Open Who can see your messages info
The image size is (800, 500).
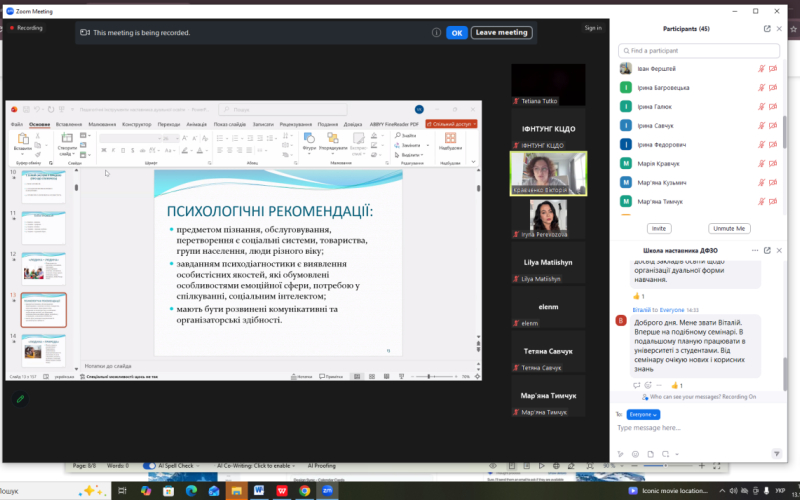pyautogui.click(x=698, y=396)
